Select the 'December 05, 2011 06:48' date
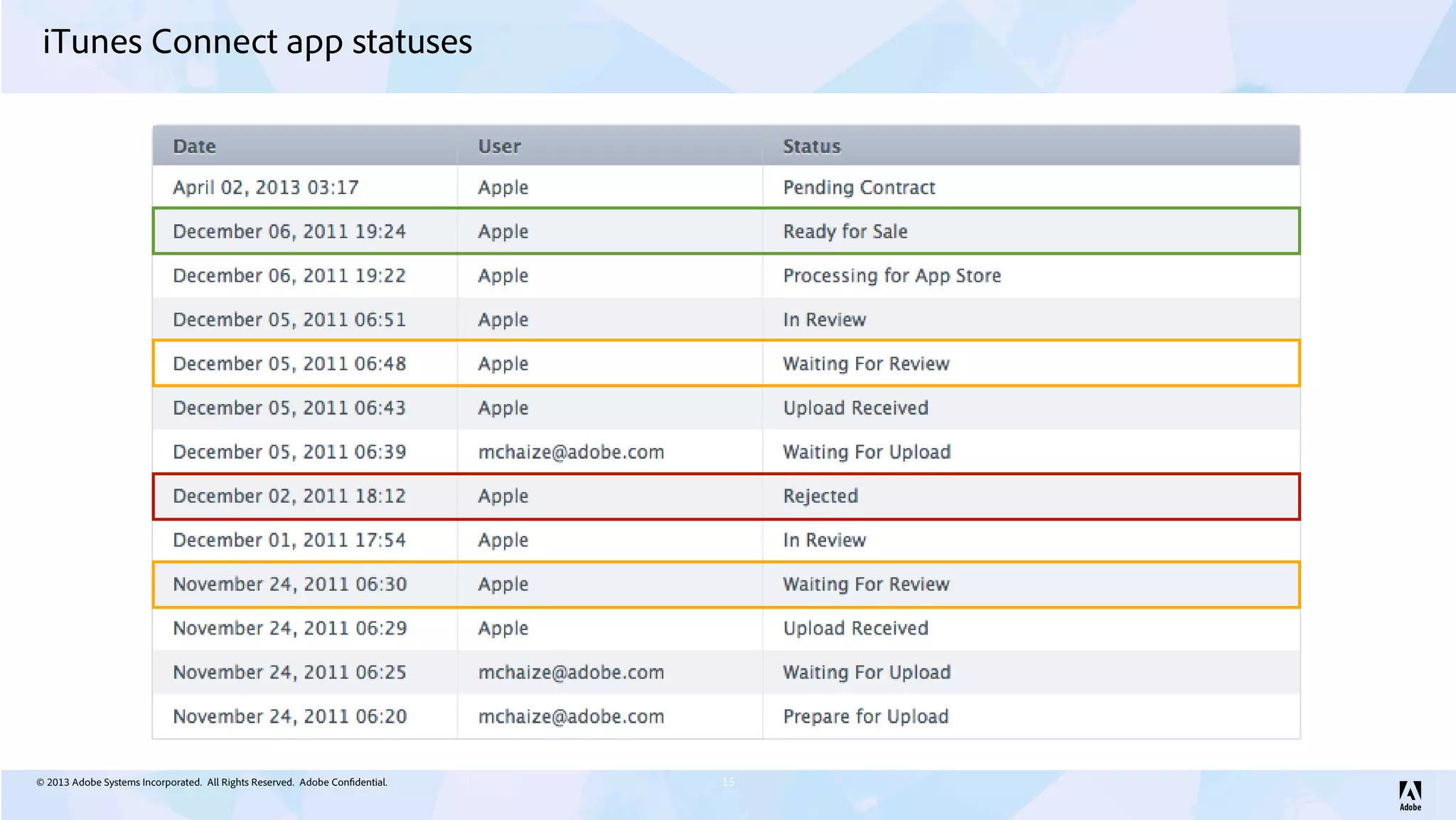Screen dimensions: 1456x820 tap(289, 364)
